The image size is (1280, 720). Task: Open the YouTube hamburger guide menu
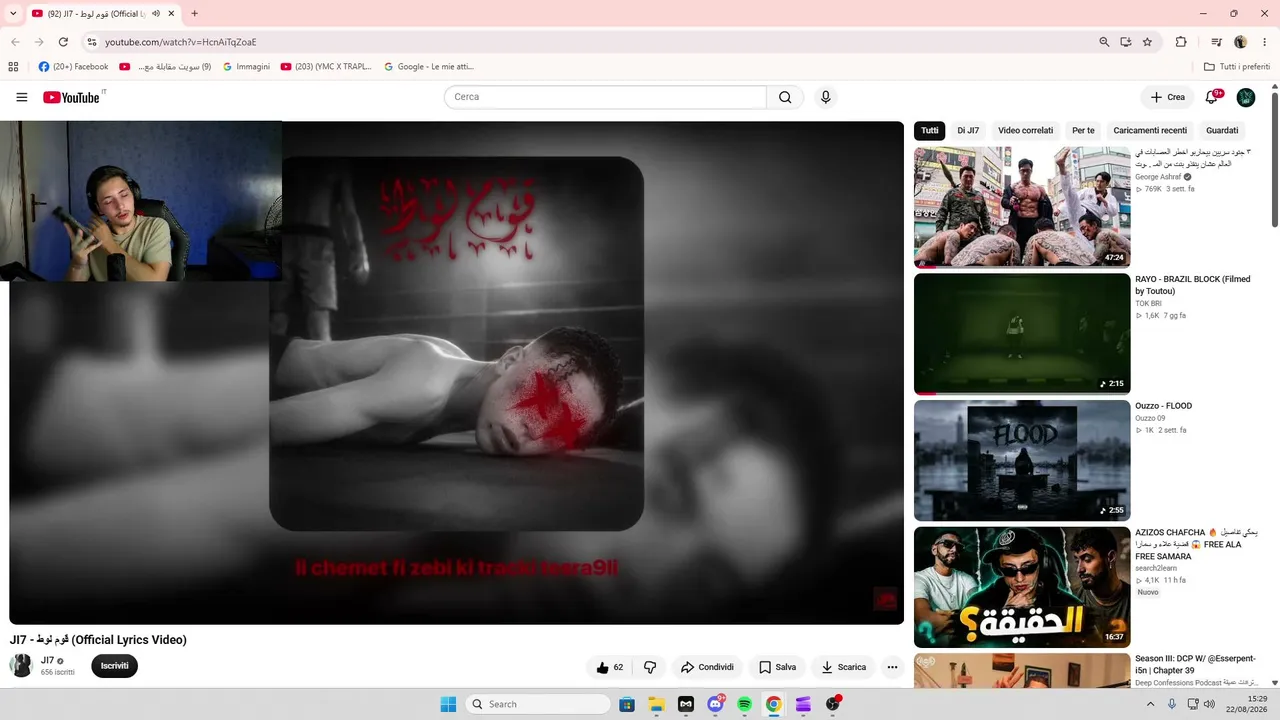coord(22,97)
